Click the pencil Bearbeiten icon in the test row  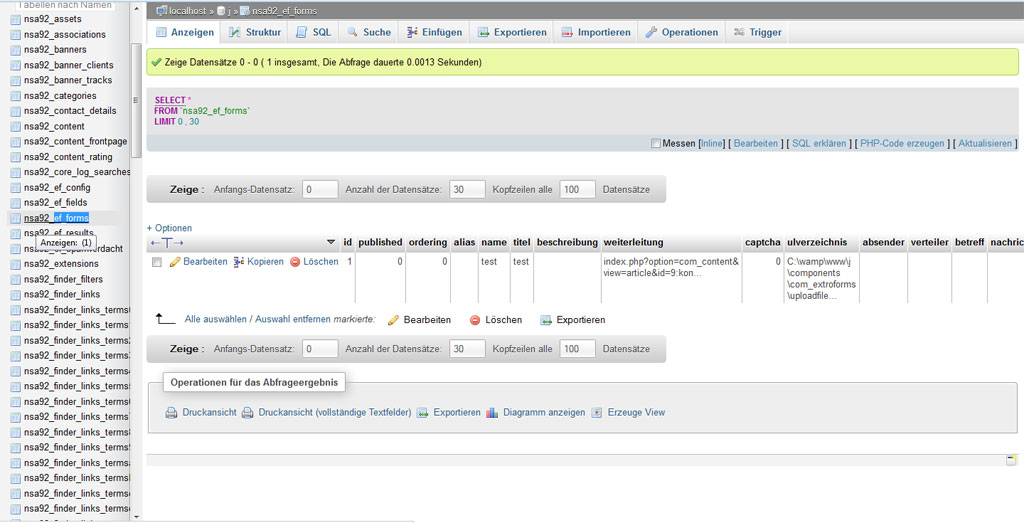click(175, 262)
